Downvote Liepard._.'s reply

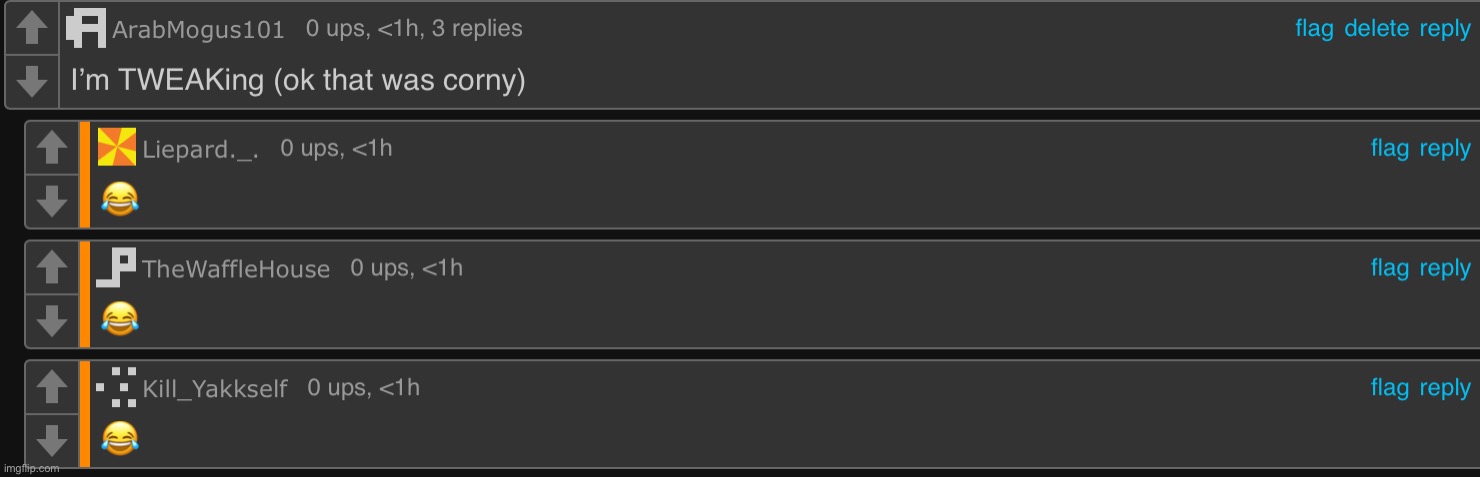tap(51, 201)
